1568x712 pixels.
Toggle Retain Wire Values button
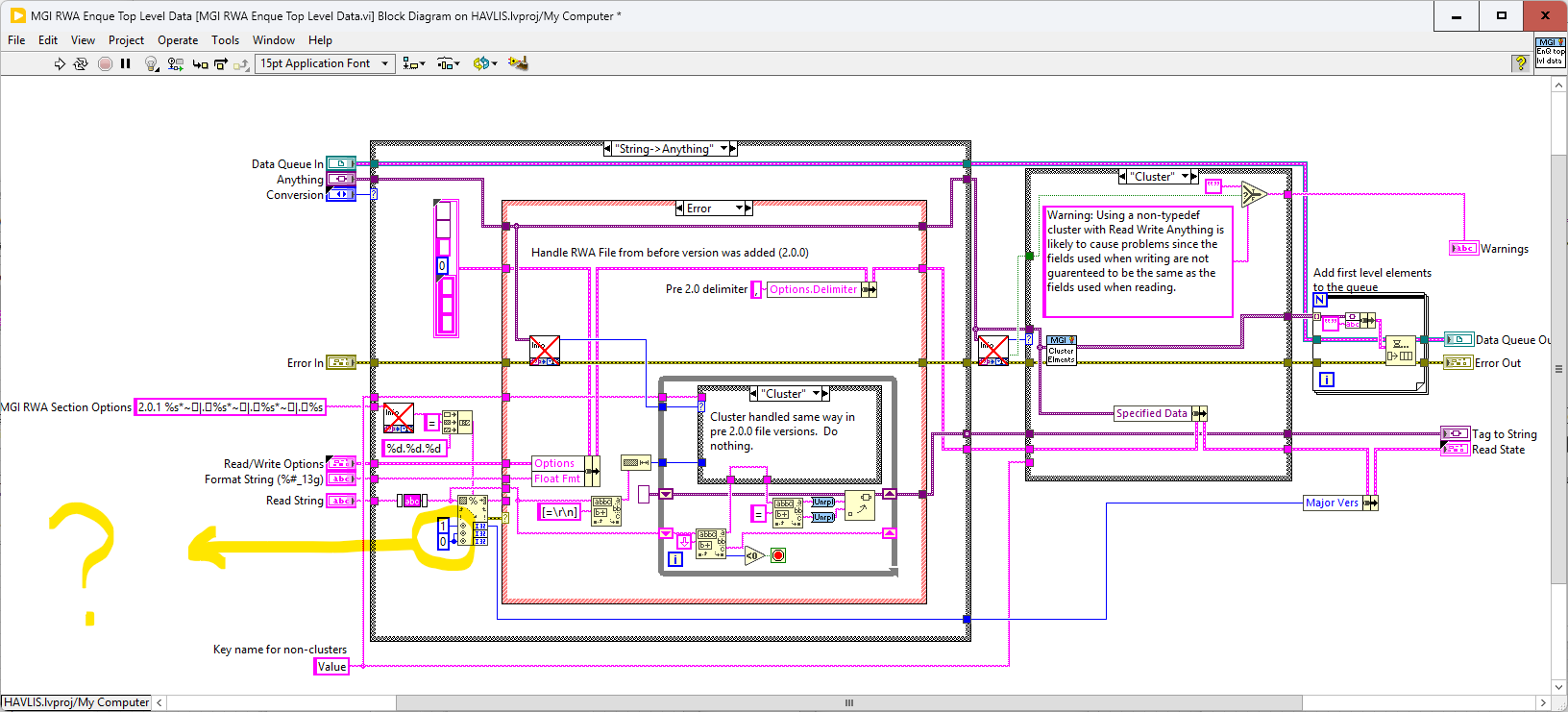175,63
